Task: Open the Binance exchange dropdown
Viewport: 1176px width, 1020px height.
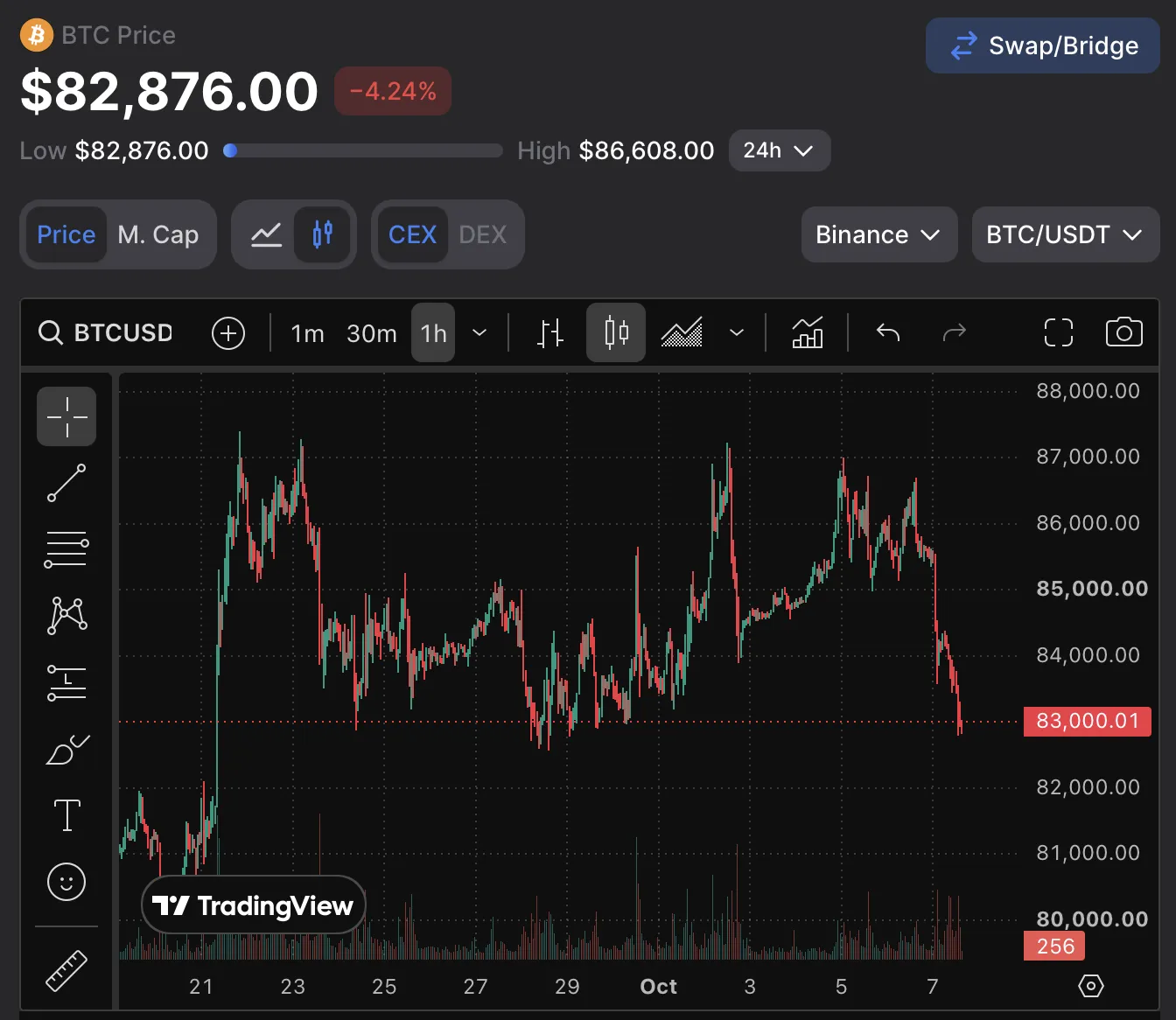Action: click(x=878, y=234)
